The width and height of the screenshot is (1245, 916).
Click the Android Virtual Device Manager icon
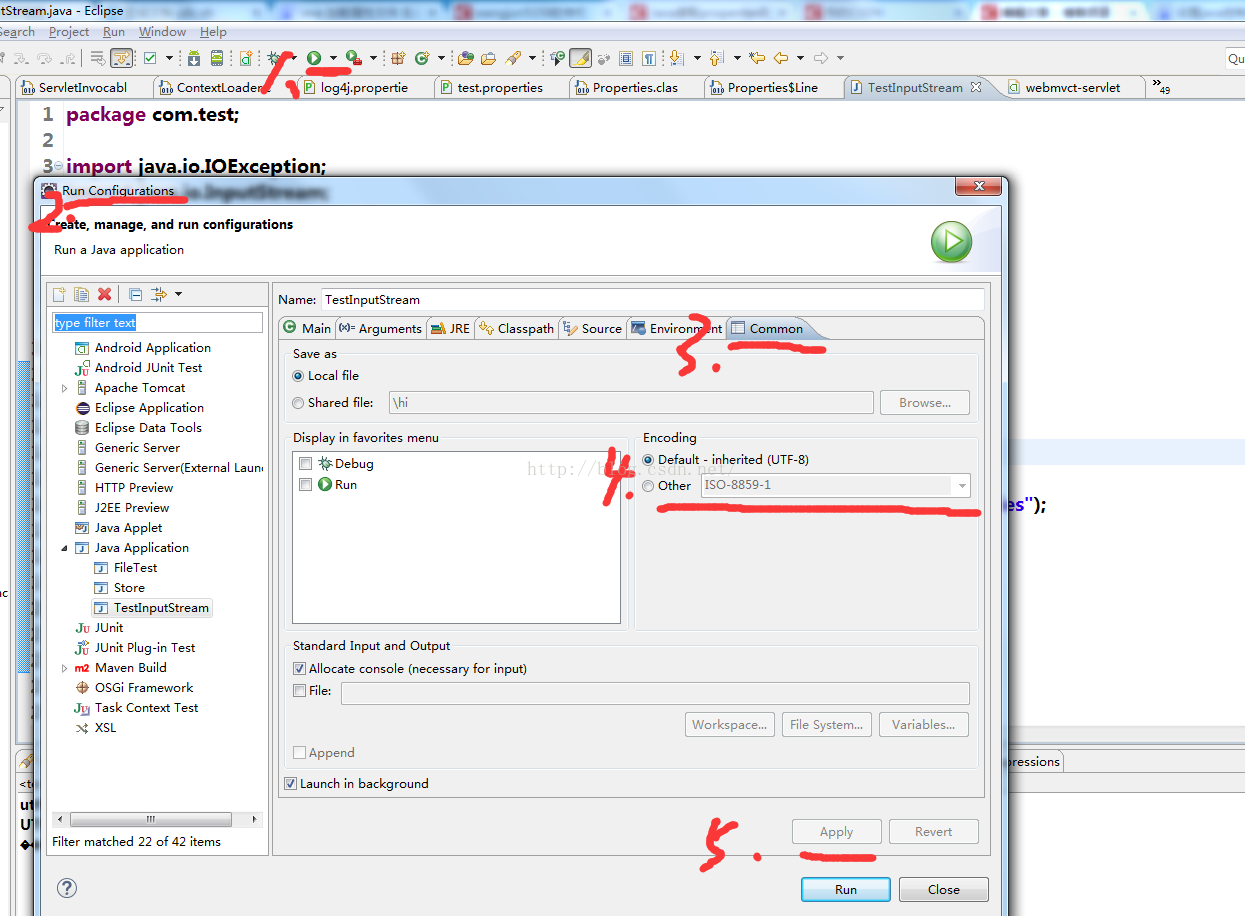[x=216, y=58]
